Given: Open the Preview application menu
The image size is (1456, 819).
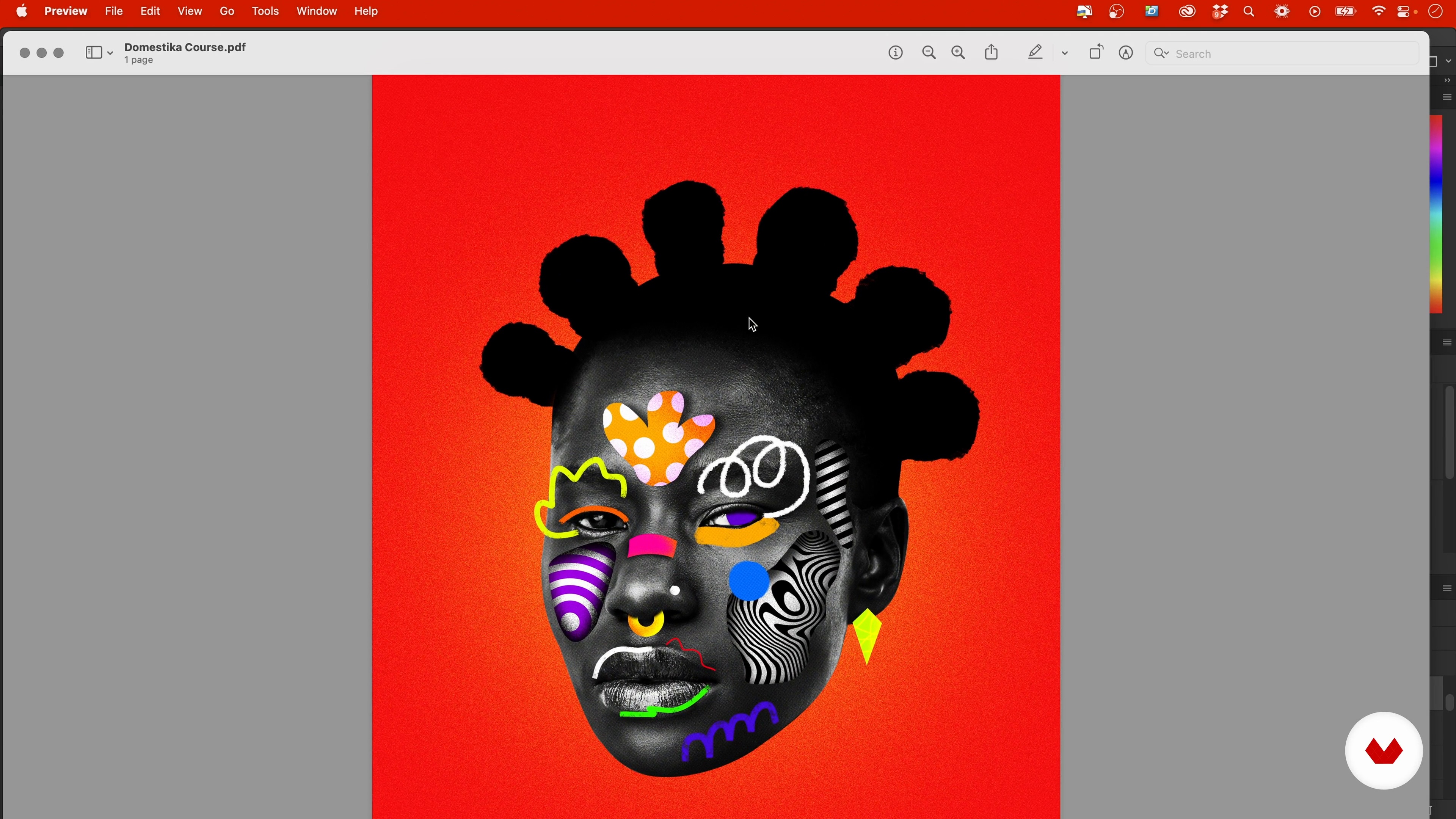Looking at the screenshot, I should coord(66,11).
